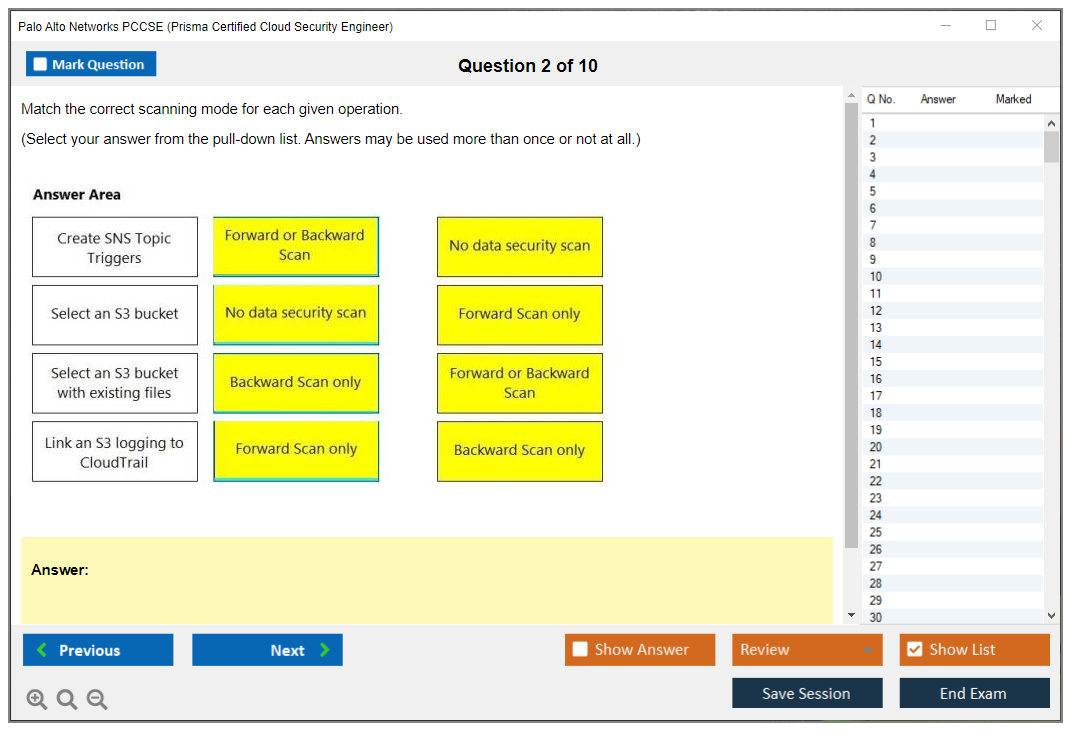This screenshot has height=735, width=1075.
Task: Select question number 10 in the list
Action: 876,276
